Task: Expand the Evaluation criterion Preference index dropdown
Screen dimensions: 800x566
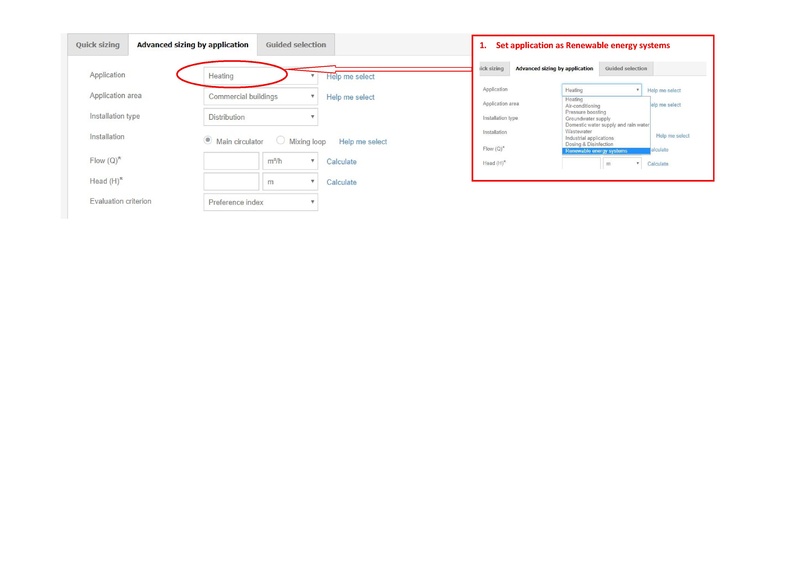Action: coord(261,202)
